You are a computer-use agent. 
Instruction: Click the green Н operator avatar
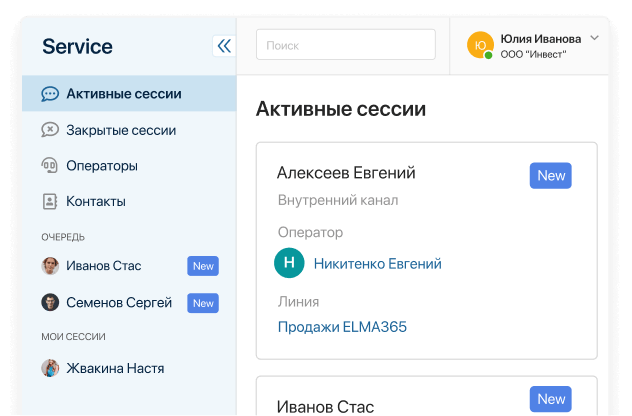pos(289,264)
